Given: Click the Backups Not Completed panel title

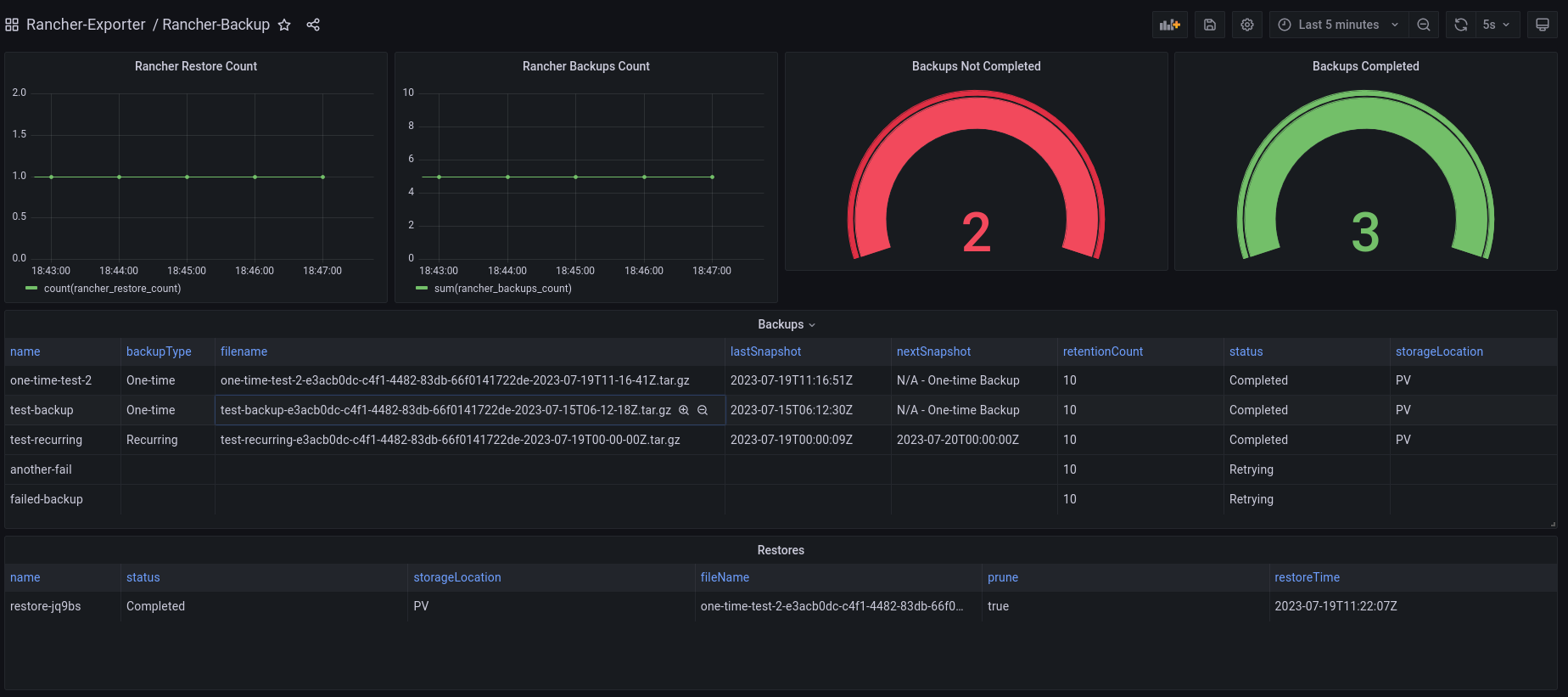Looking at the screenshot, I should point(977,66).
